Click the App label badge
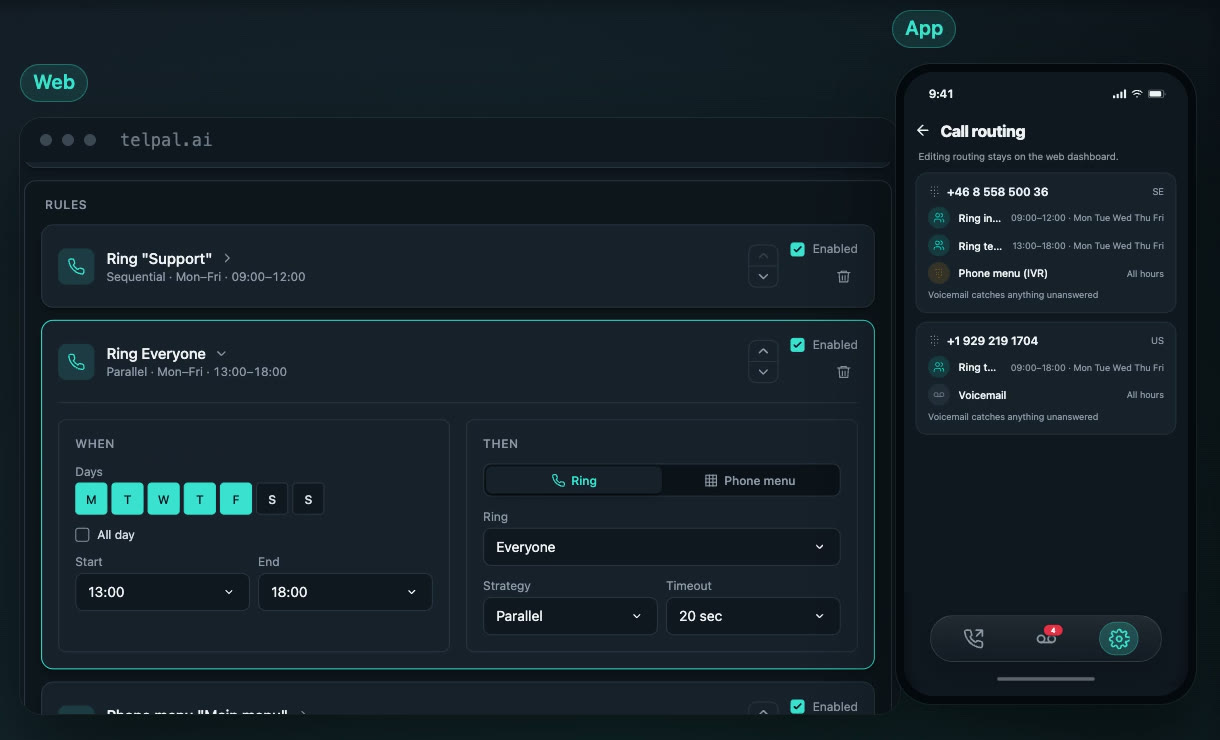Viewport: 1220px width, 740px height. (924, 29)
